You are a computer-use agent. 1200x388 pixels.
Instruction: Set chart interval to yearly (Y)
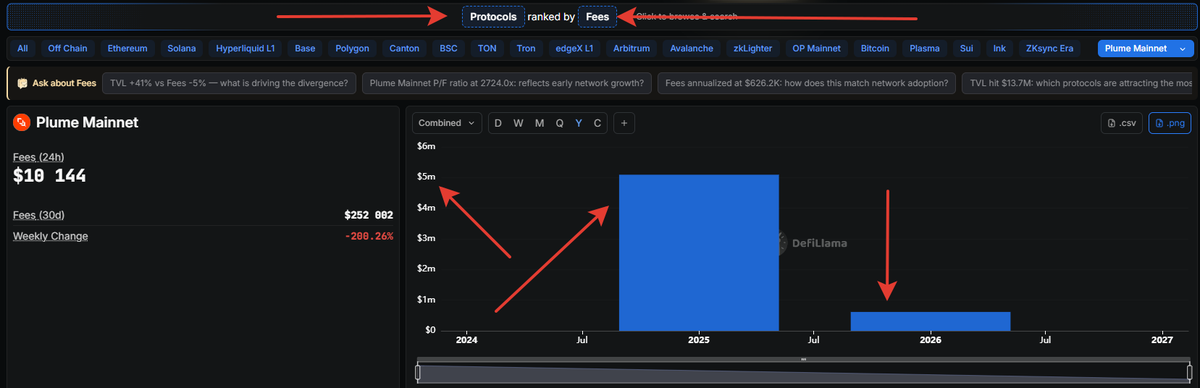(578, 123)
